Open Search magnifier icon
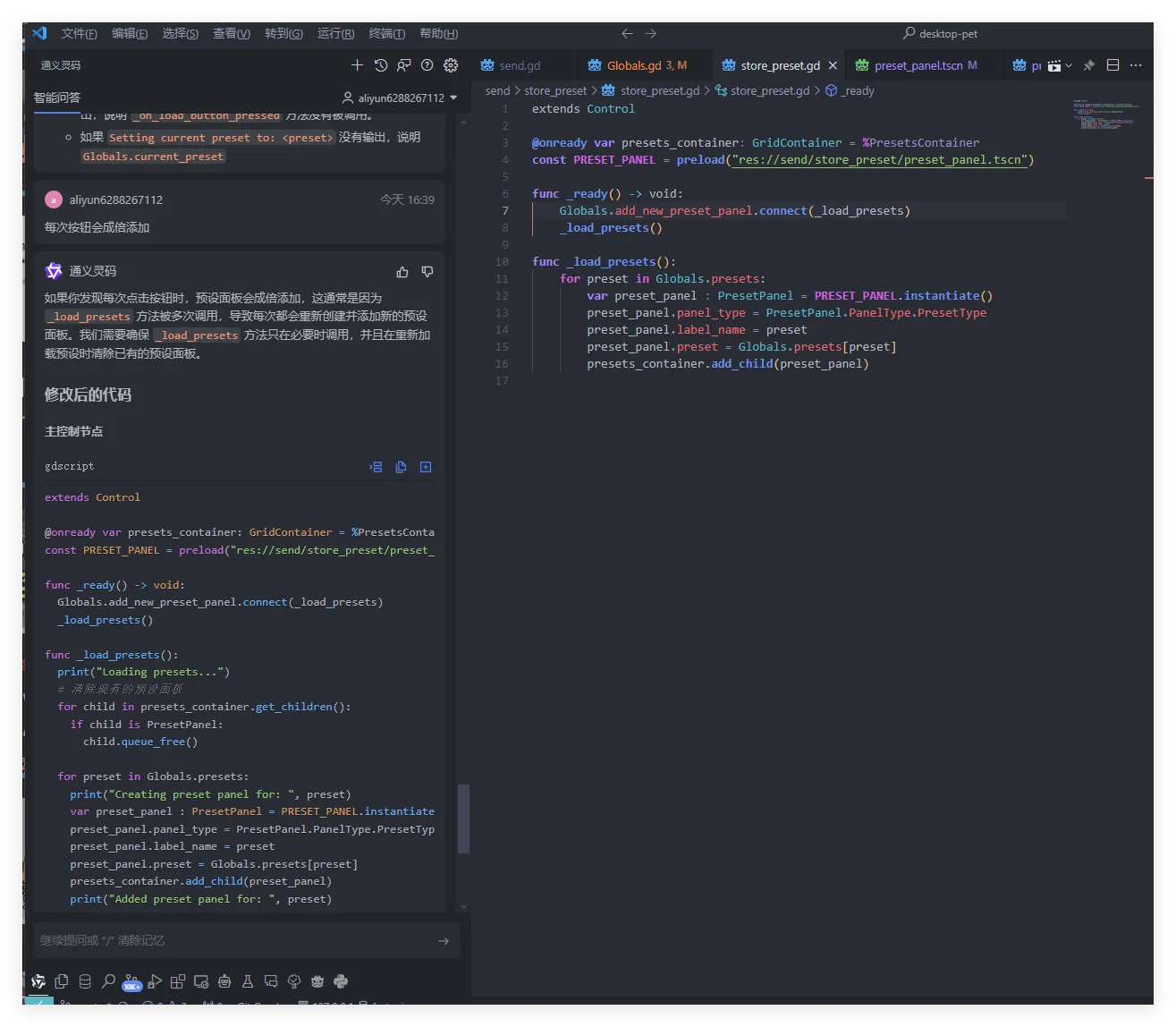 (108, 981)
